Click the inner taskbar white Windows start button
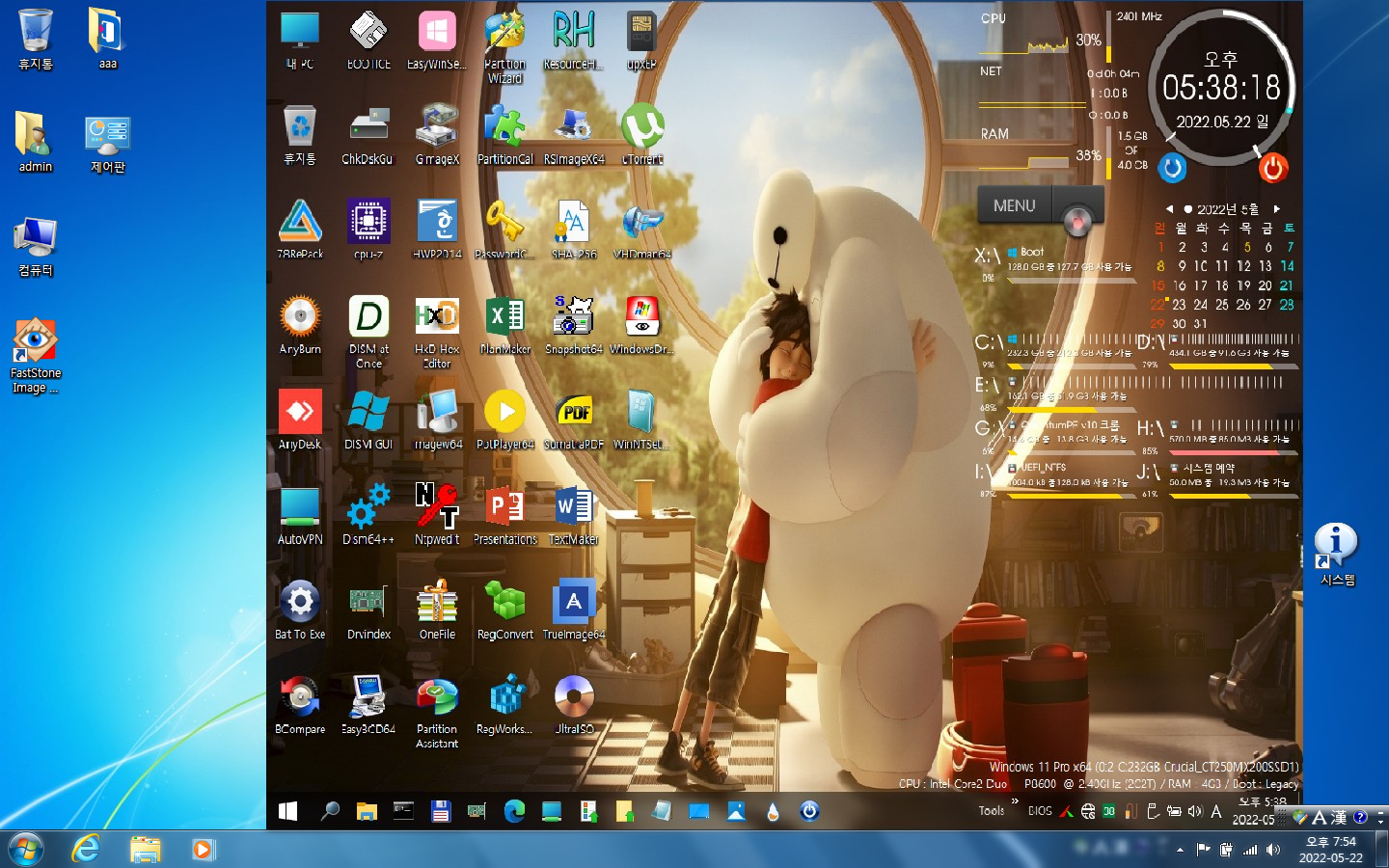This screenshot has width=1389, height=868. [287, 811]
